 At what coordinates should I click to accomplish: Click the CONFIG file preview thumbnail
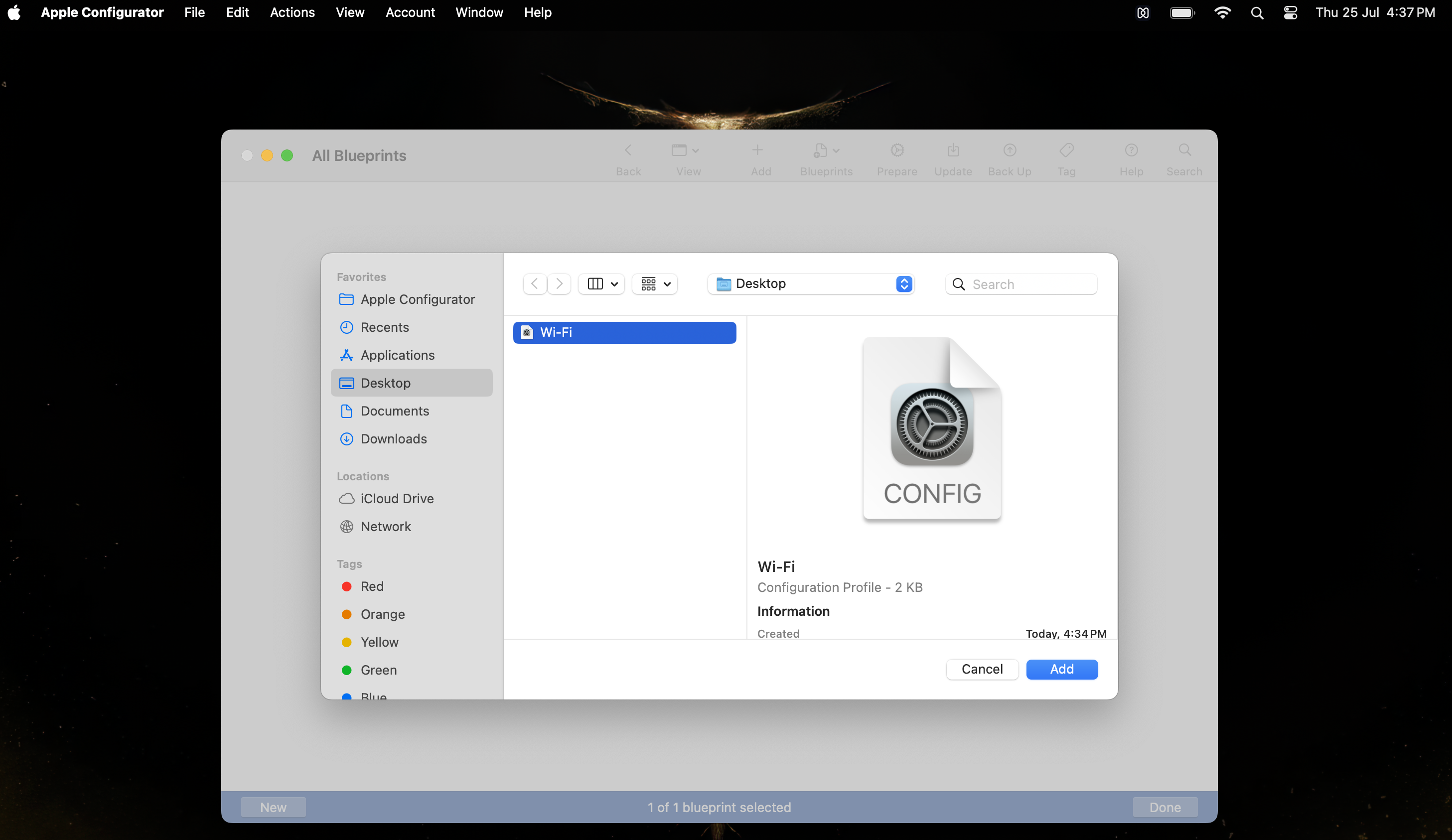pyautogui.click(x=932, y=428)
